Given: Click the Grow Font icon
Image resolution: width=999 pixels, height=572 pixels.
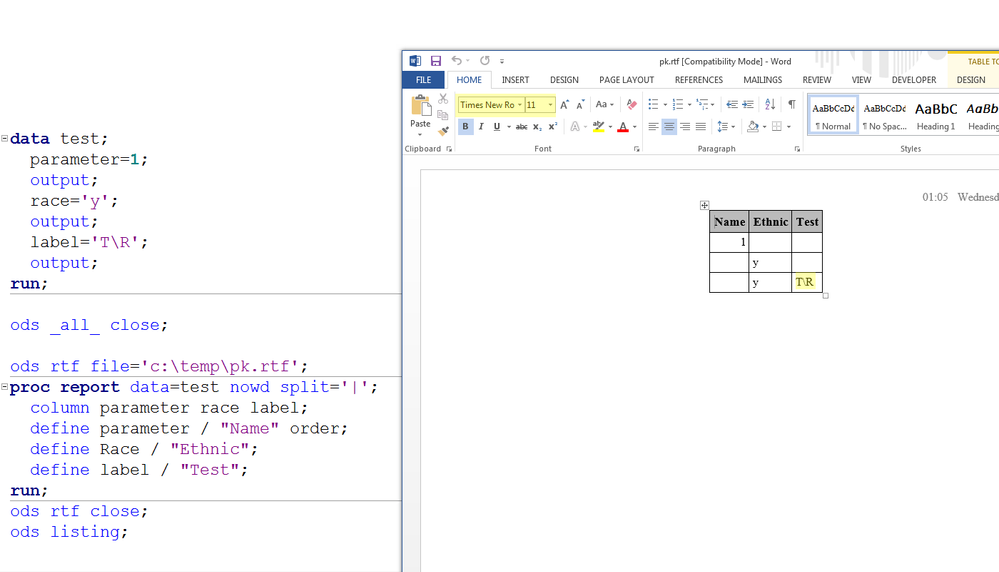Looking at the screenshot, I should coord(564,104).
